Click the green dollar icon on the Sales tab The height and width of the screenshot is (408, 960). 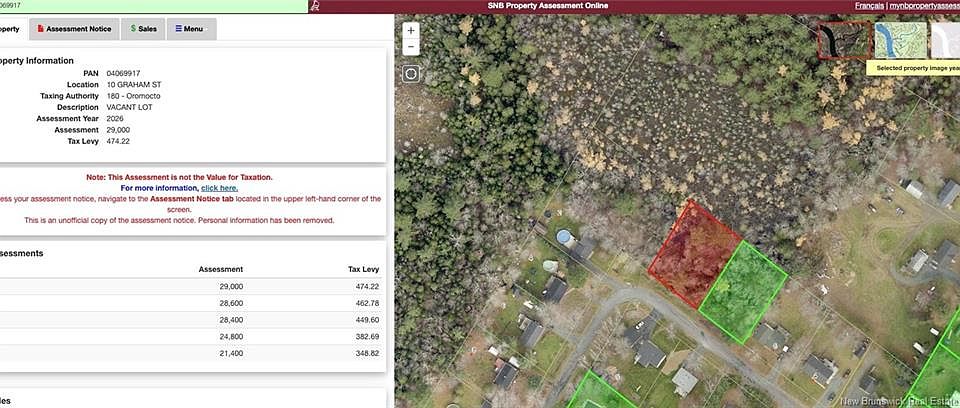[133, 29]
